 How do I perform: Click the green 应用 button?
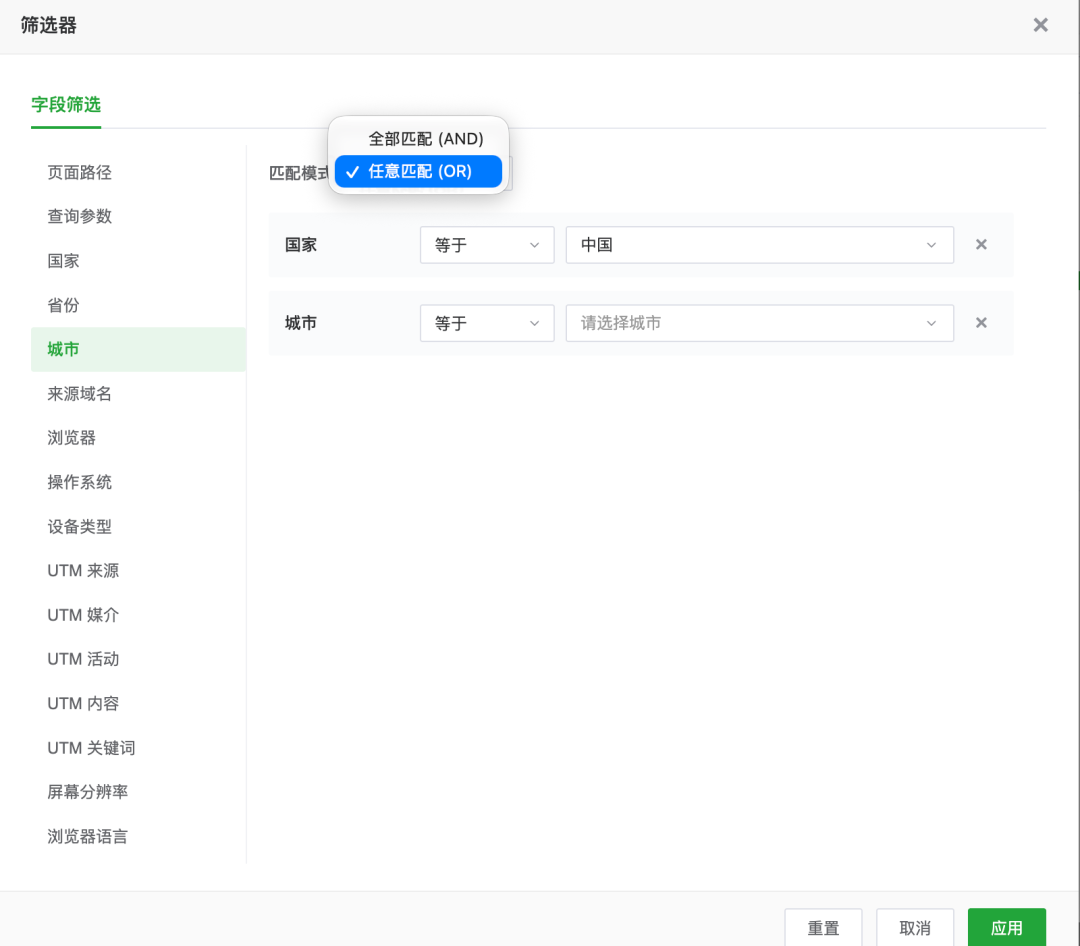pyautogui.click(x=1006, y=927)
